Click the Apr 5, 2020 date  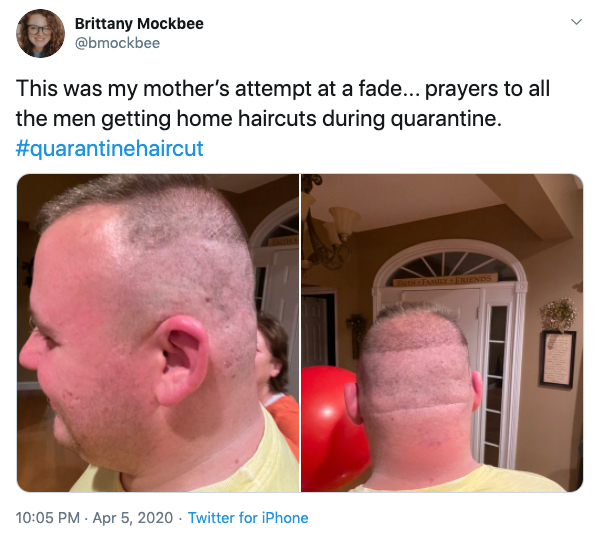point(133,518)
